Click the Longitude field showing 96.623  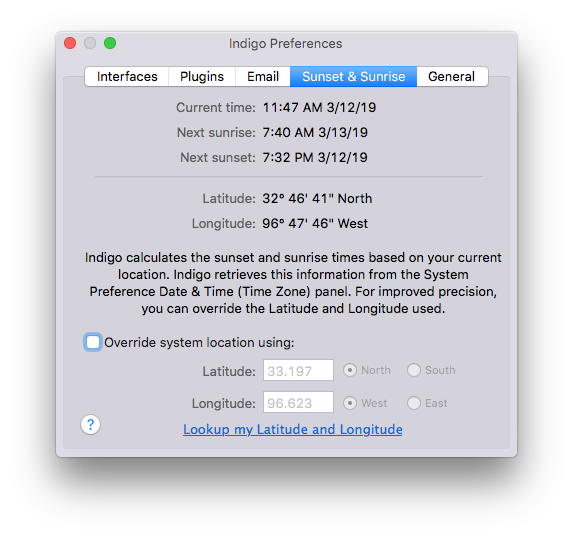[298, 402]
